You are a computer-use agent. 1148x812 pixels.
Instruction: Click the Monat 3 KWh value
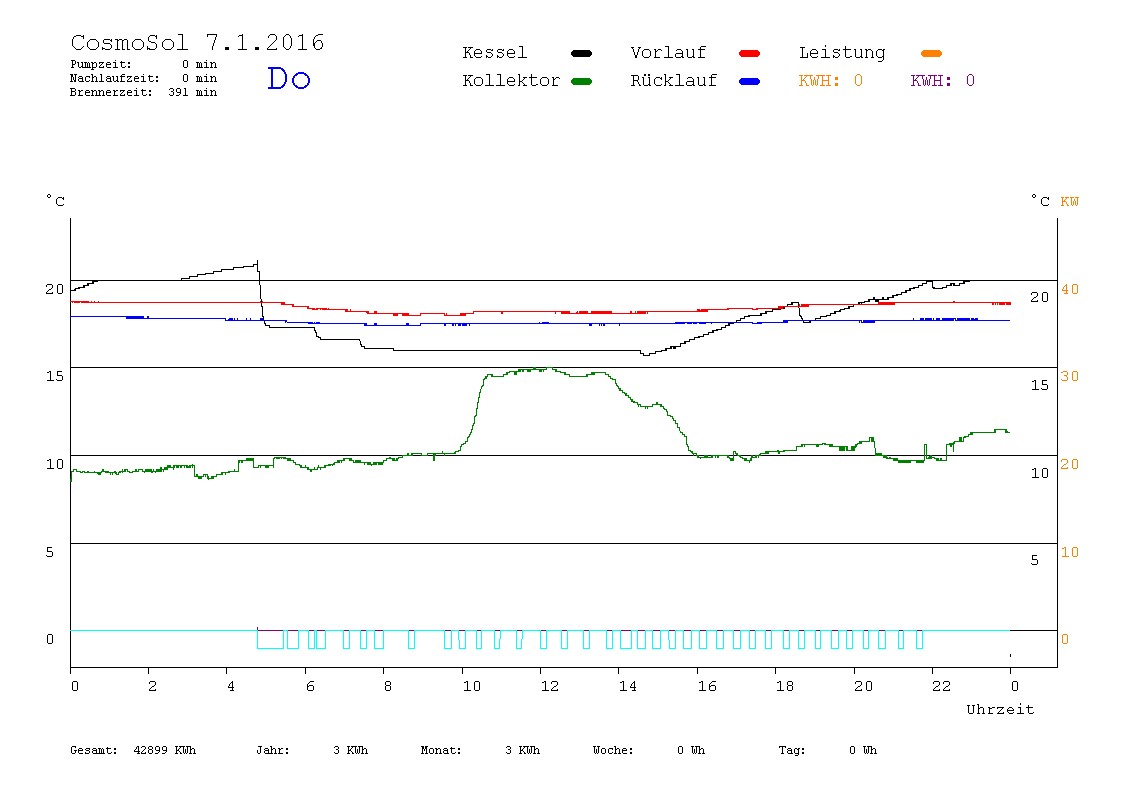(480, 750)
